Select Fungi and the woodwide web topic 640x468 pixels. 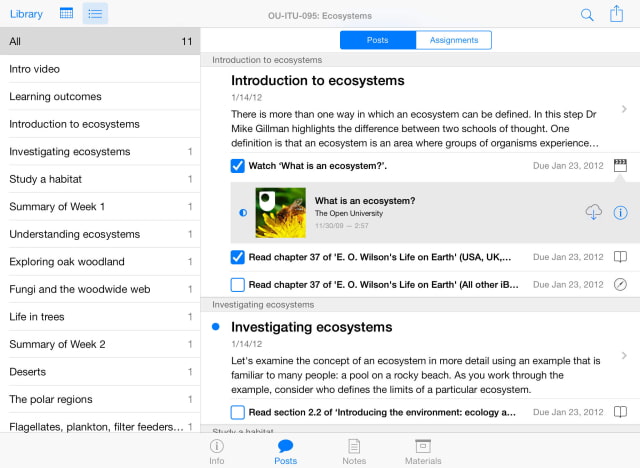pos(80,289)
